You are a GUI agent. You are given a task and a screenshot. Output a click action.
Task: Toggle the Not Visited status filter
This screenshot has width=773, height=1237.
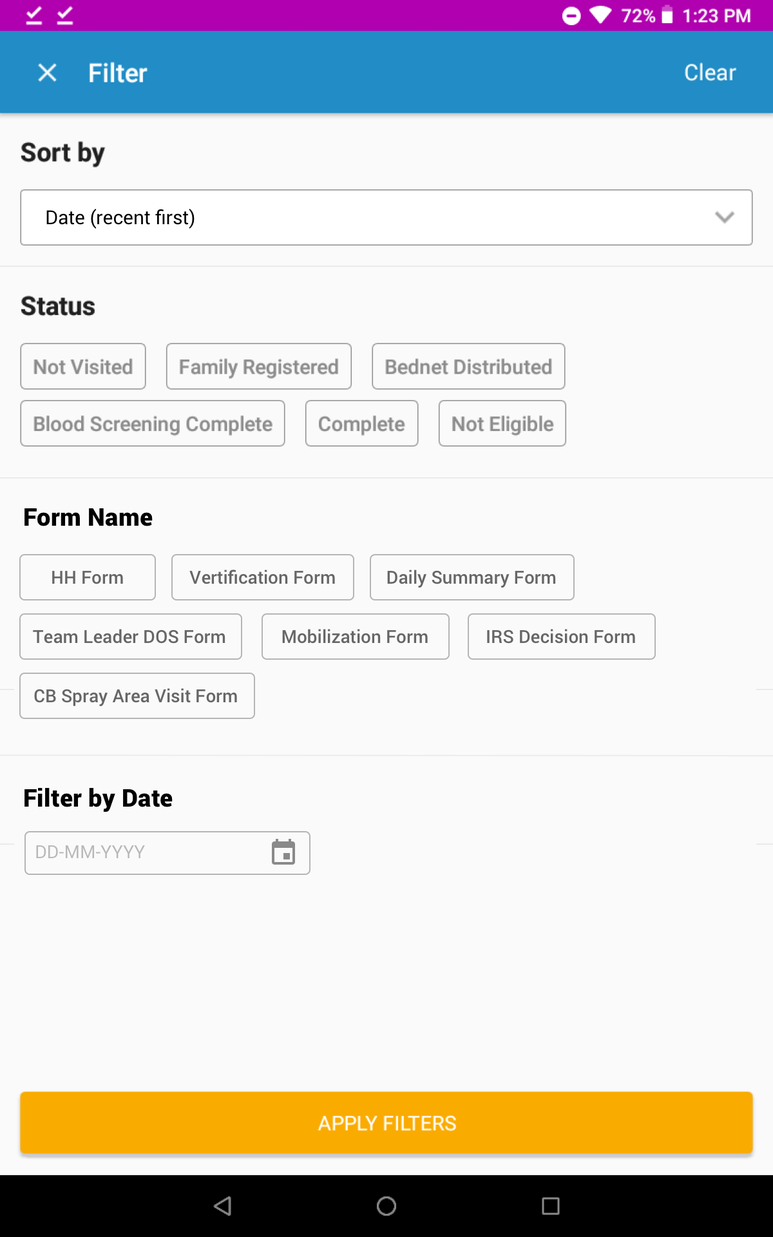coord(83,366)
